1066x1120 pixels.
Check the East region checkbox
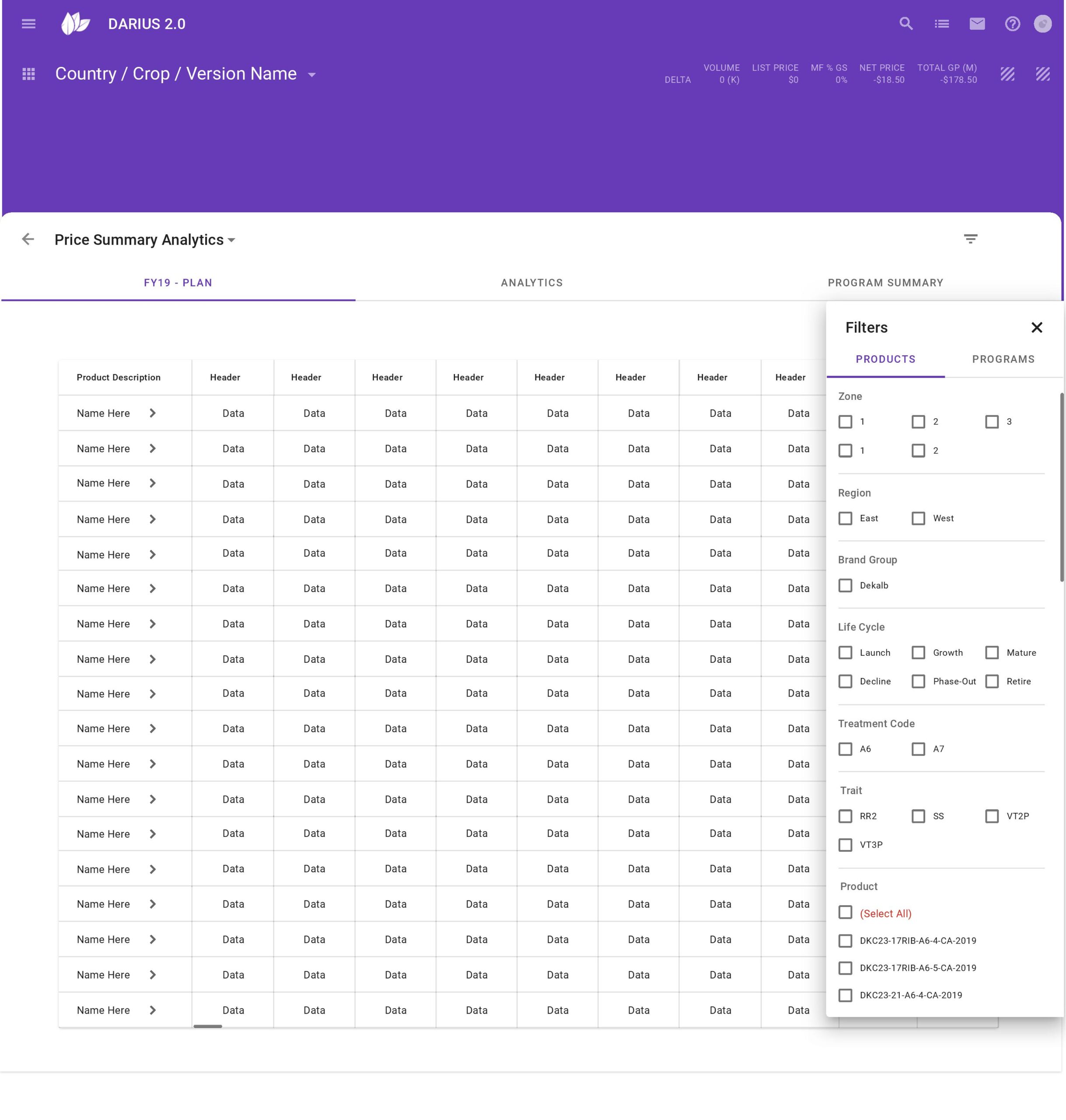point(845,518)
